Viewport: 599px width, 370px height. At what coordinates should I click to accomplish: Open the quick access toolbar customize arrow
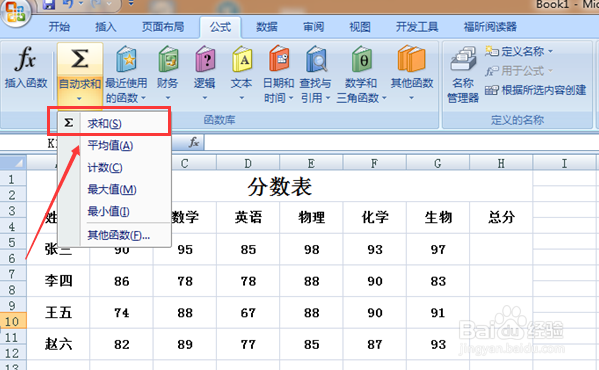(x=131, y=4)
